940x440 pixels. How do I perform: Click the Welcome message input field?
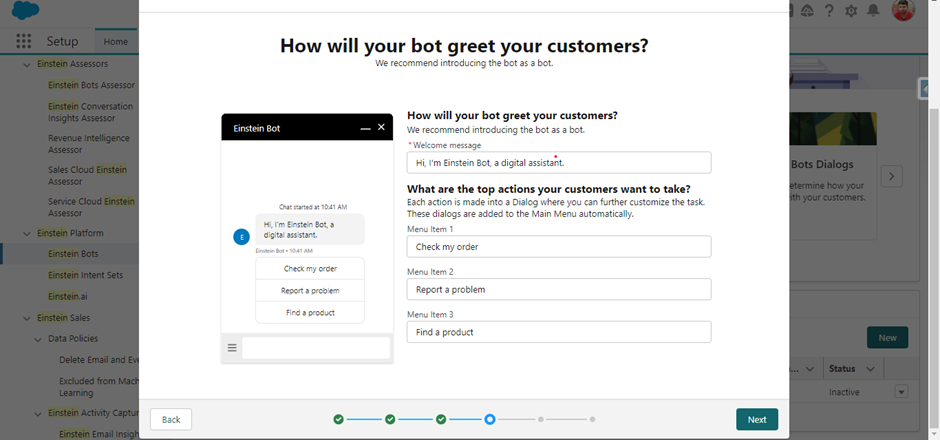(559, 162)
